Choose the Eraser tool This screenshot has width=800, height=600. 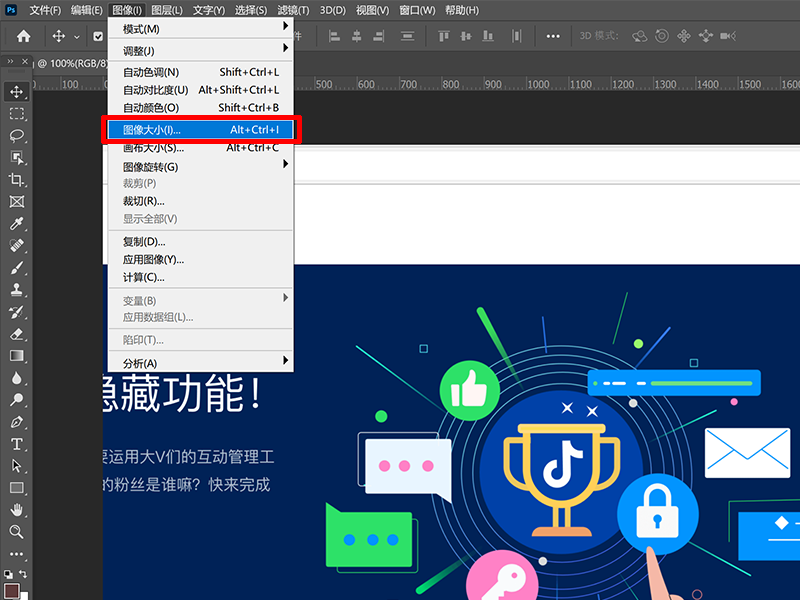[x=17, y=334]
